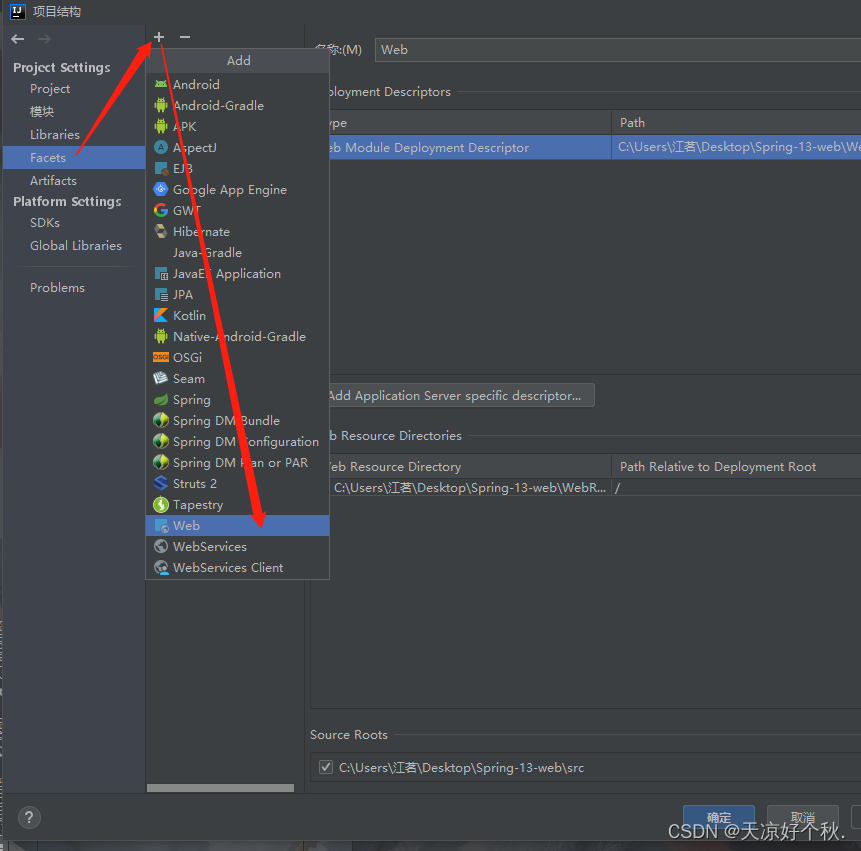Select Spring DM Plan or PAR entry
This screenshot has height=851, width=861.
(237, 462)
